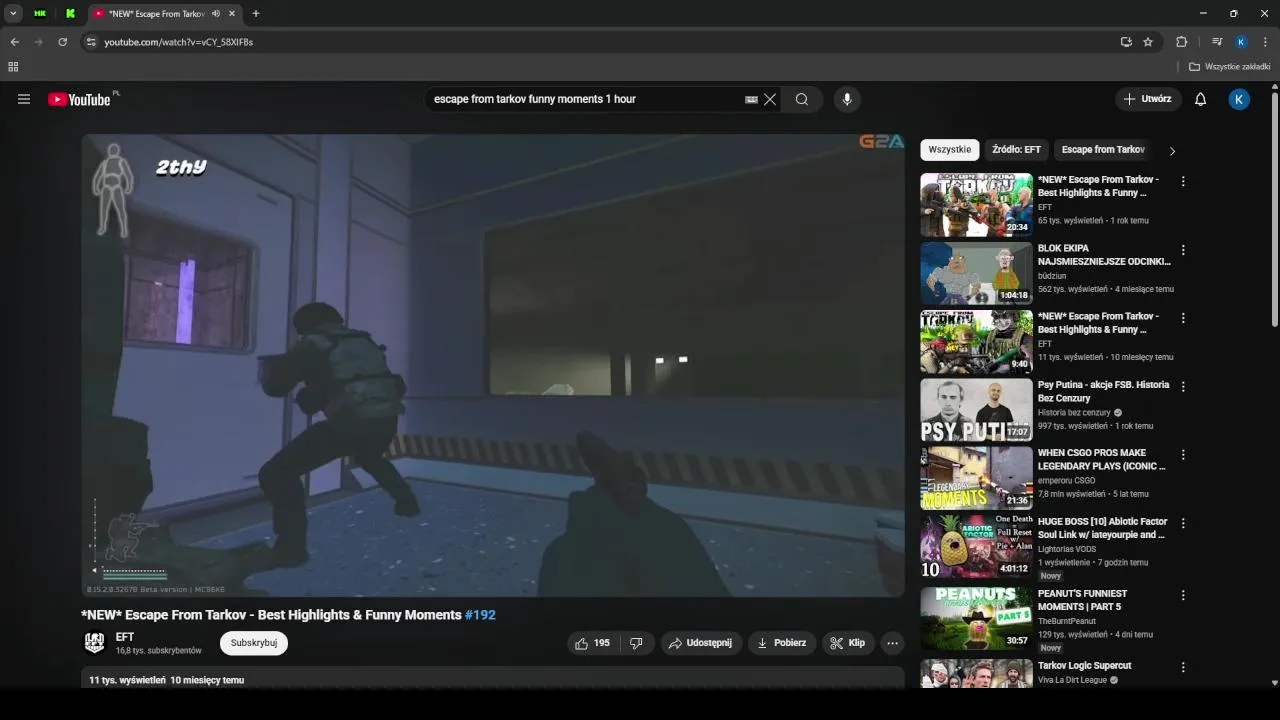This screenshot has width=1280, height=720.
Task: Click the video player to pause playback
Action: (493, 366)
